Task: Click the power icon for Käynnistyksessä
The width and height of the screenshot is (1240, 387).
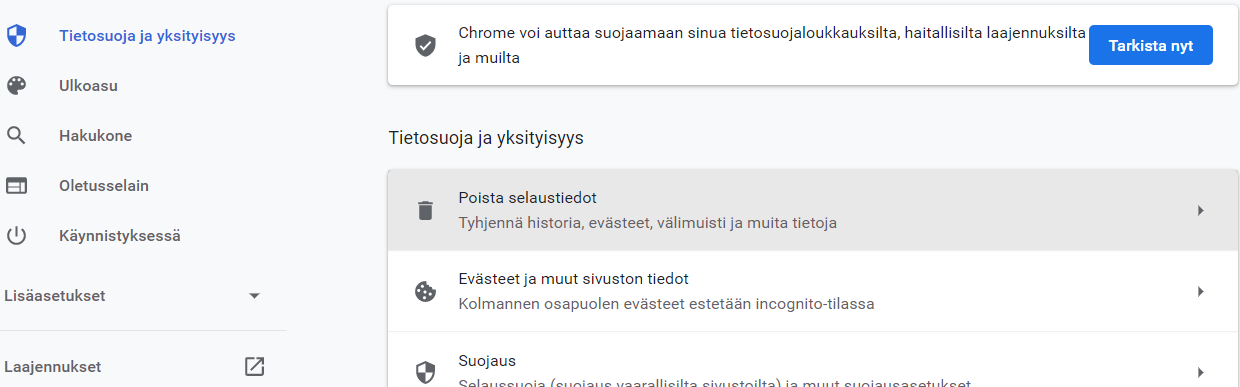Action: point(16,237)
